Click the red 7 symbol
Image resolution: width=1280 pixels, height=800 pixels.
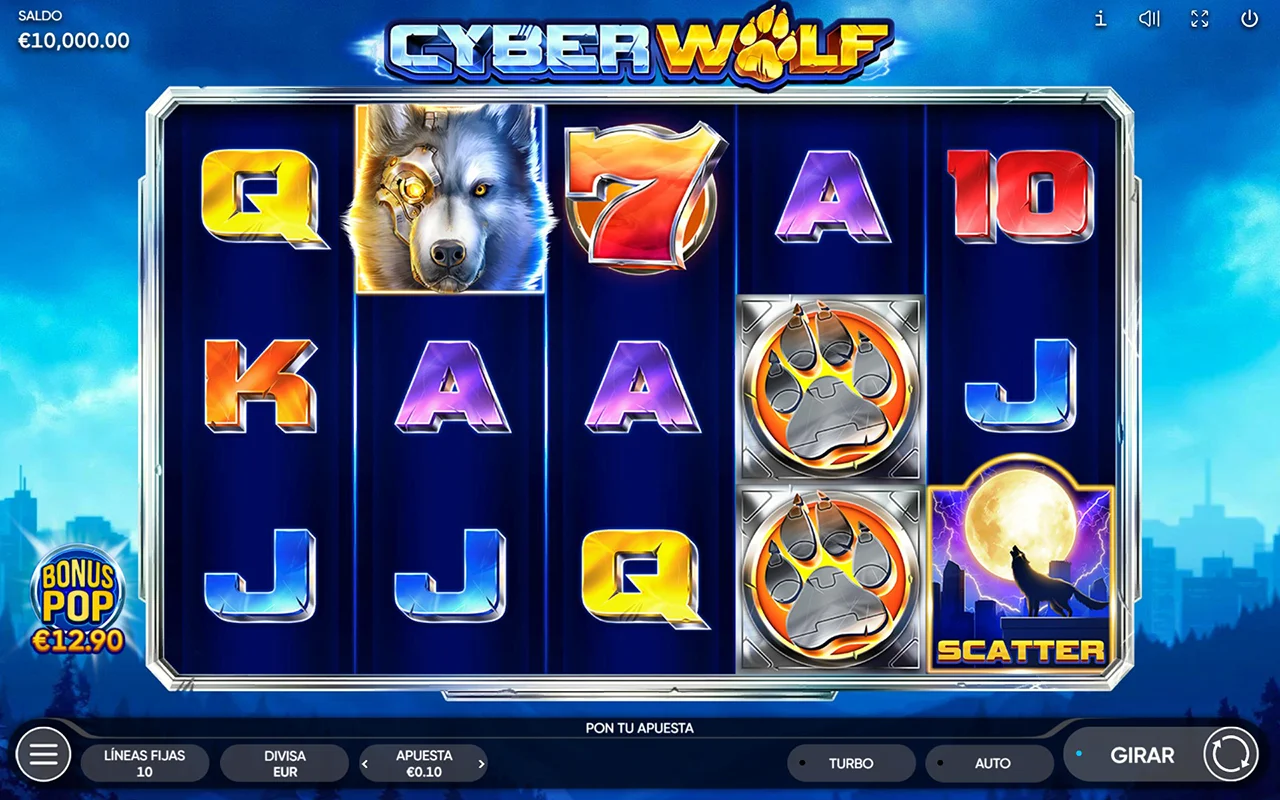640,198
